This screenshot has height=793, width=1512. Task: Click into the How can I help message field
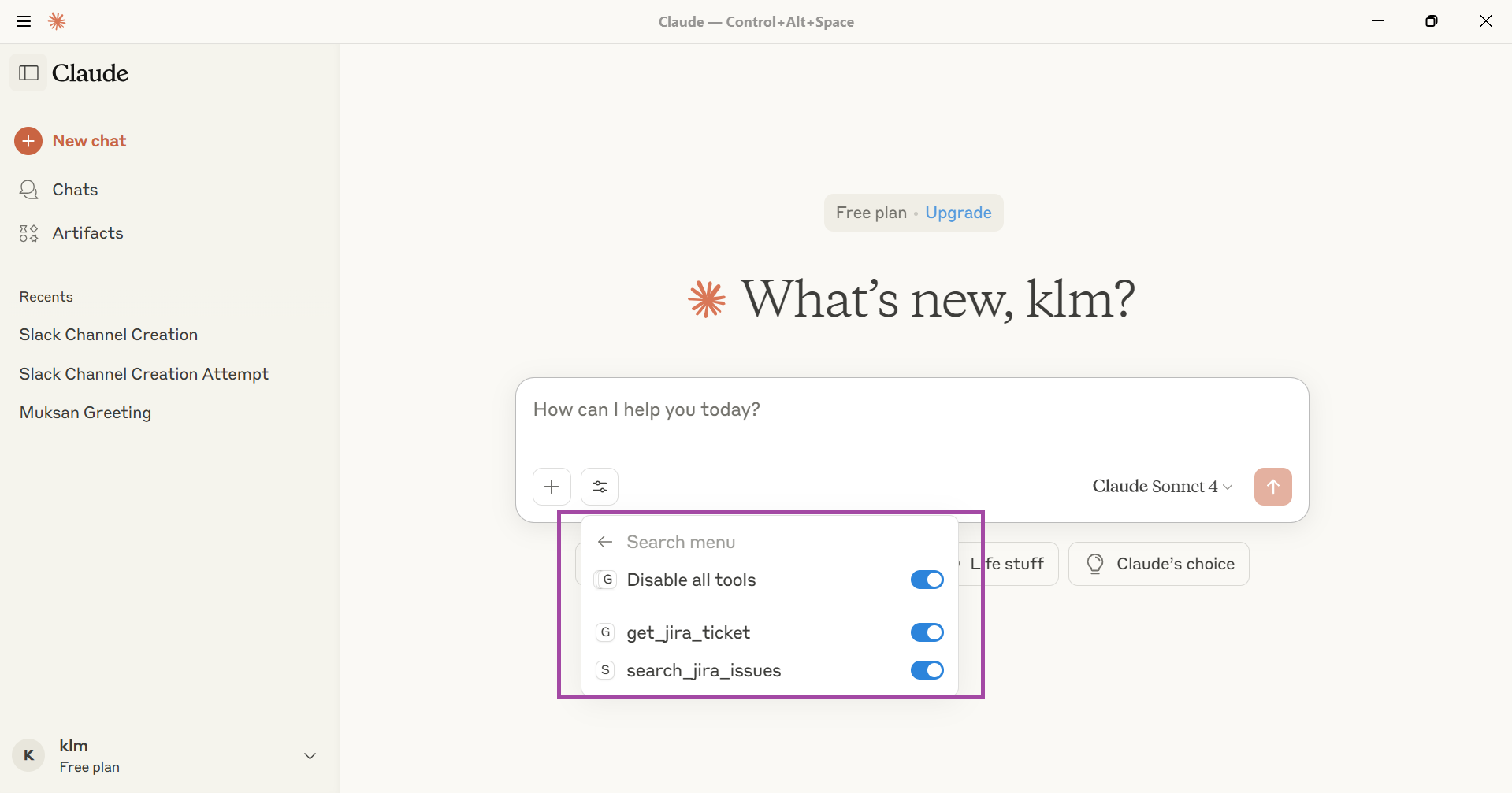(912, 410)
